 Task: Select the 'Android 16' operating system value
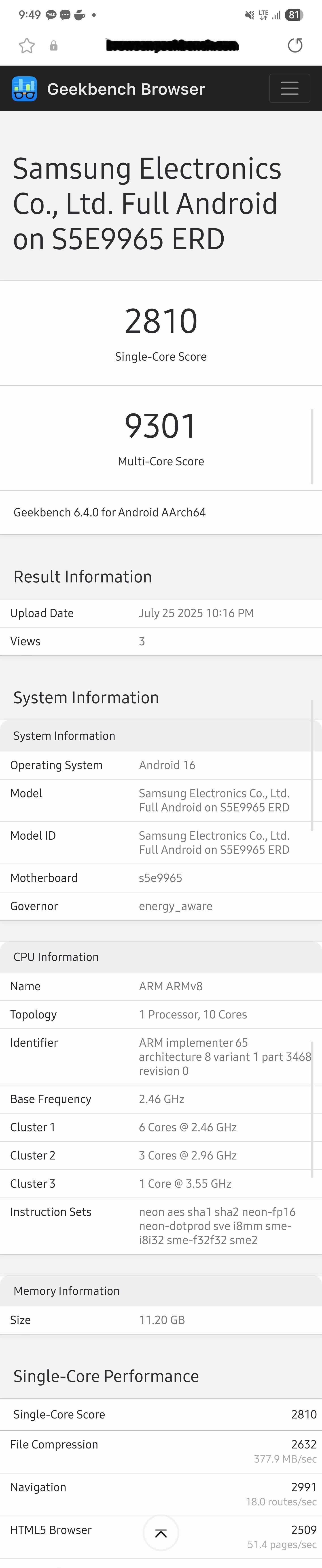tap(167, 765)
